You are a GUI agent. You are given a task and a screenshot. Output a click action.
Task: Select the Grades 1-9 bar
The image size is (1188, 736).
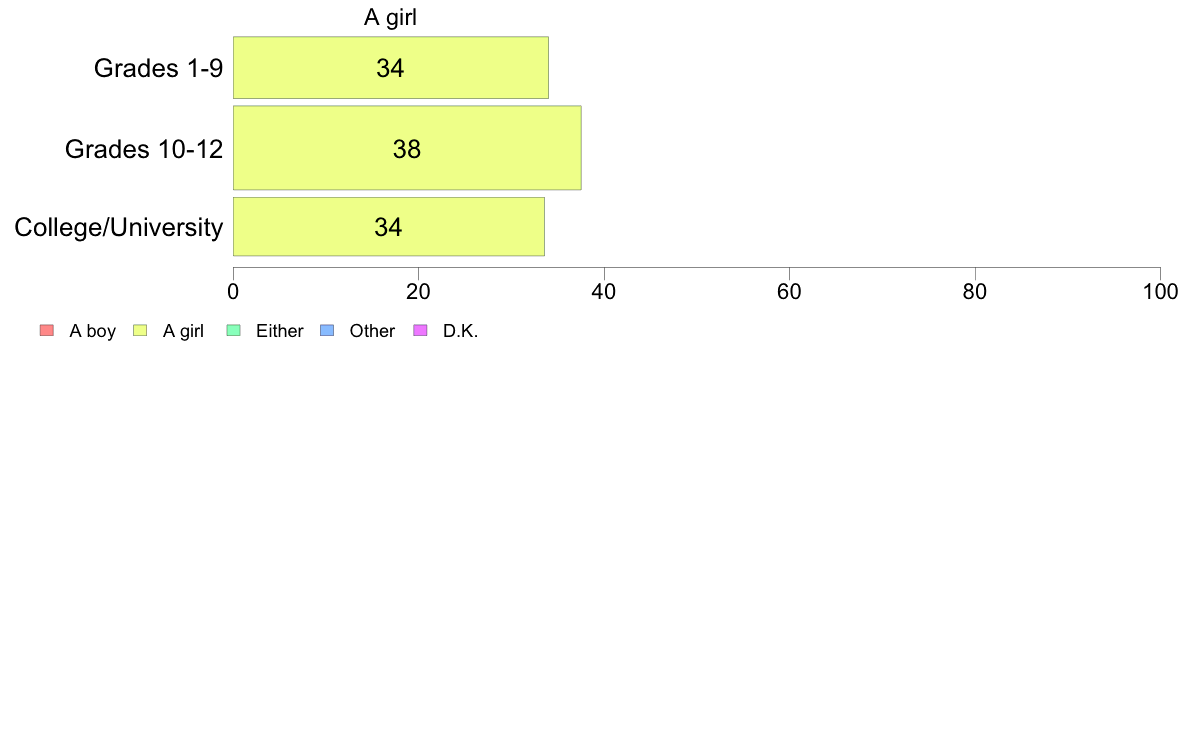(391, 67)
